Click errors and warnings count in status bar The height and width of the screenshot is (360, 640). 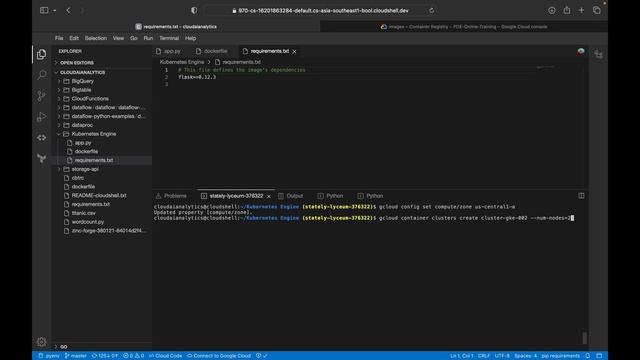[133, 356]
